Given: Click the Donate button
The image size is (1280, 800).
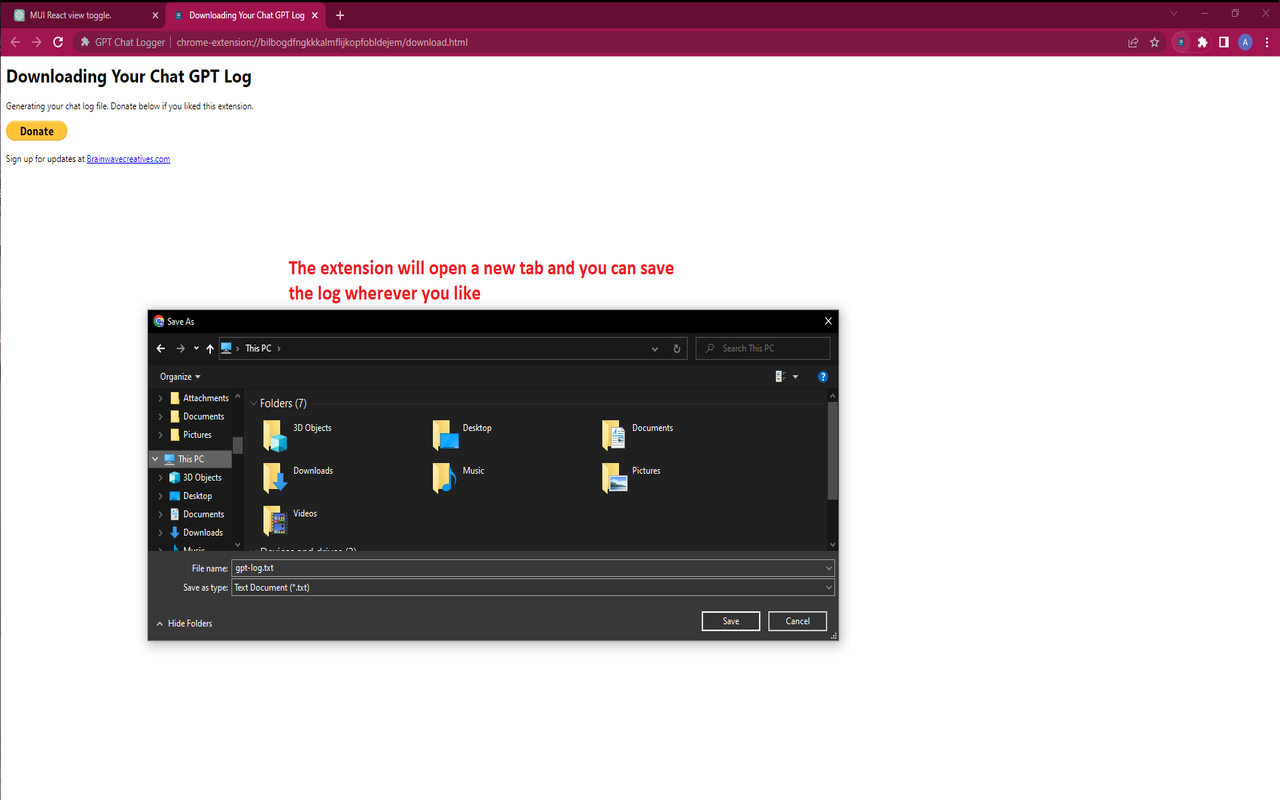Looking at the screenshot, I should (36, 130).
